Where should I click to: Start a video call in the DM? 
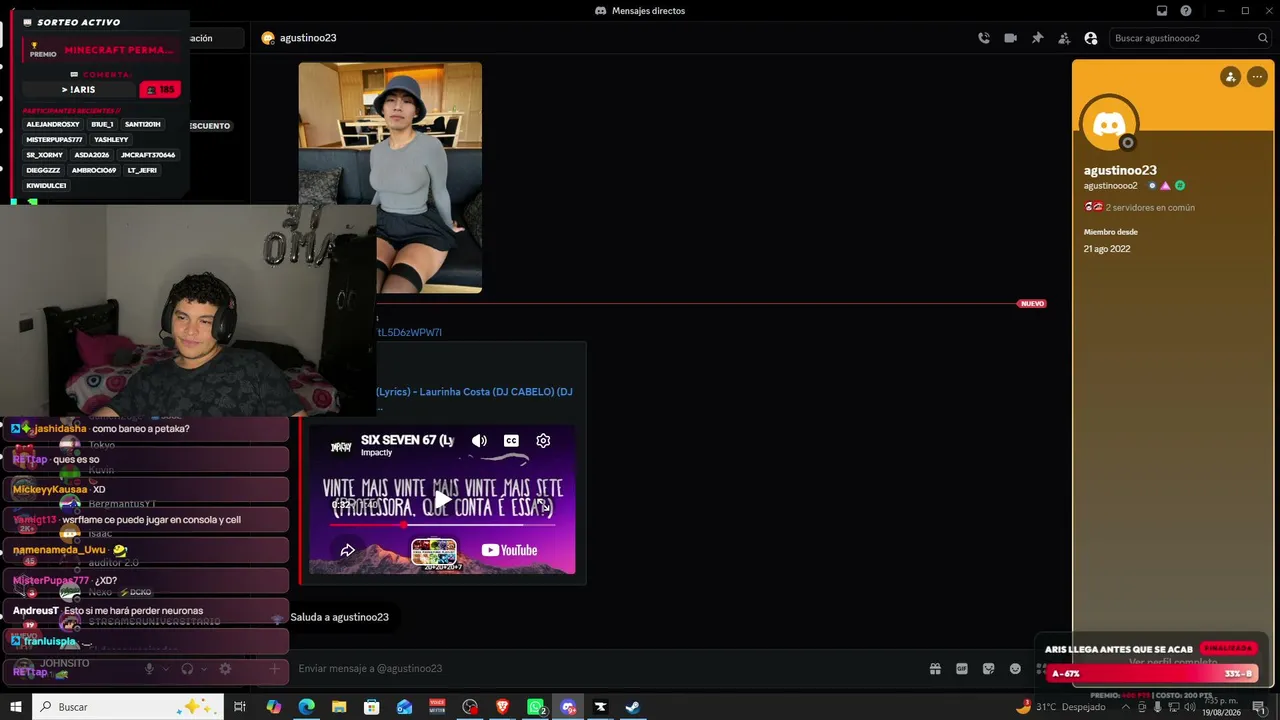(x=1010, y=38)
